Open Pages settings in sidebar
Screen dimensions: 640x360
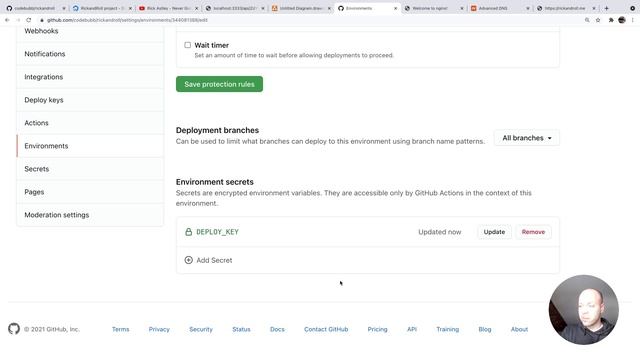coord(90,192)
